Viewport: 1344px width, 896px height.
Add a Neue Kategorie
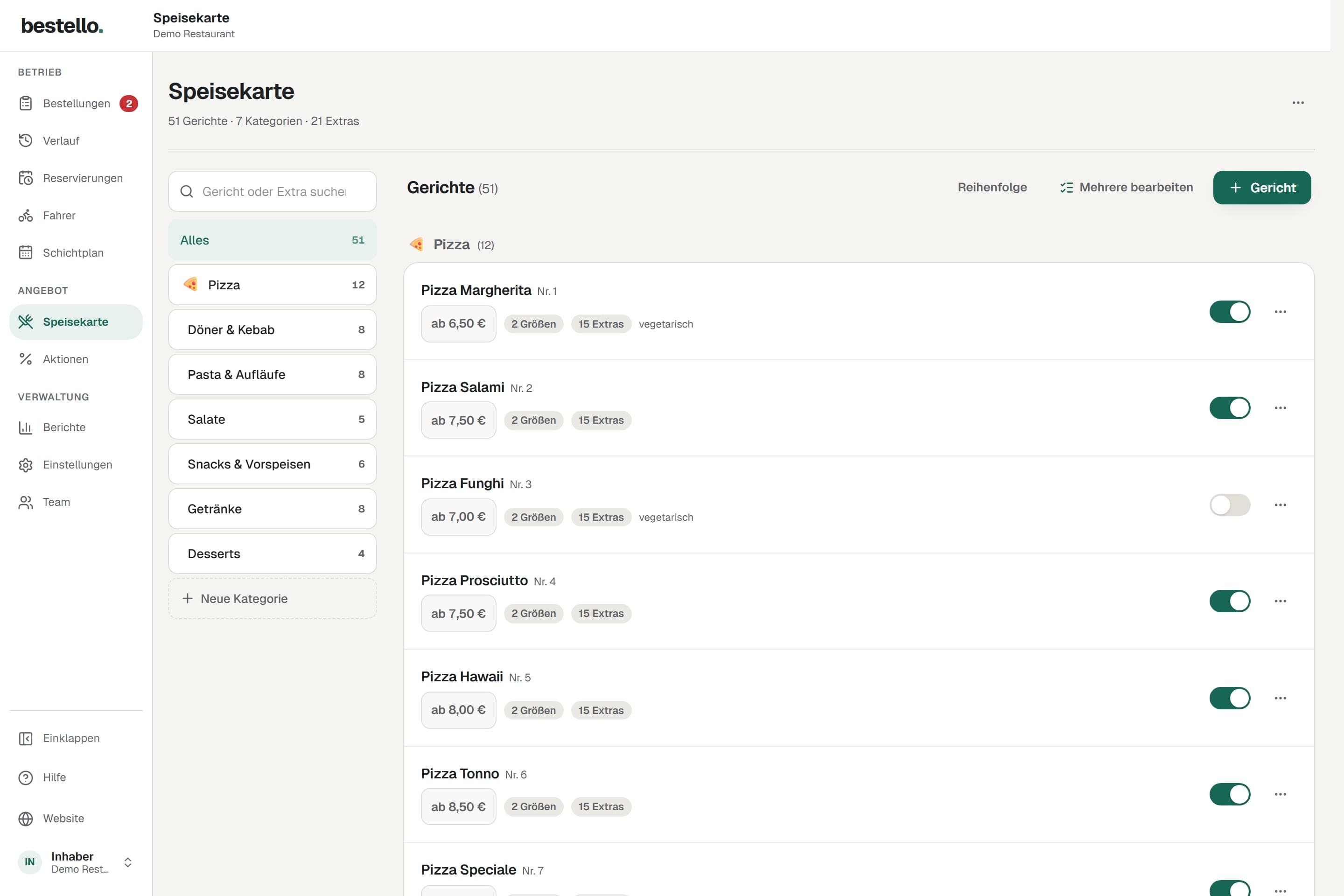click(272, 598)
